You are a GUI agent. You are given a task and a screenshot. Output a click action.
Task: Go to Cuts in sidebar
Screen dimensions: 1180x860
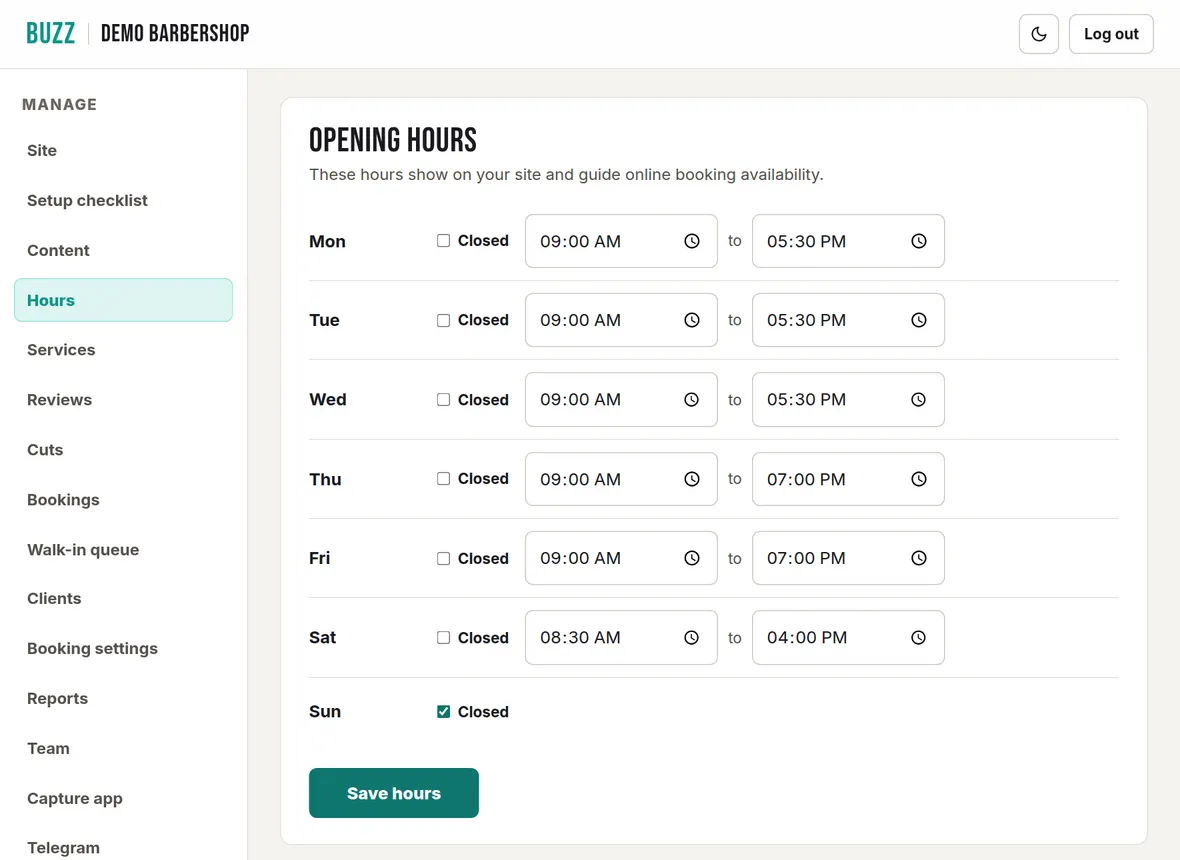point(123,450)
